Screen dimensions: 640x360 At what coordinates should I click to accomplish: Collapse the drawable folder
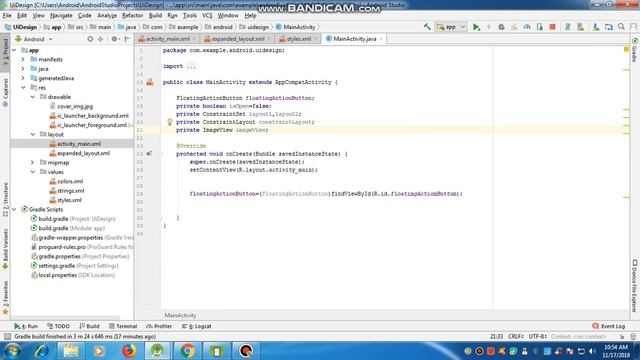click(x=33, y=97)
